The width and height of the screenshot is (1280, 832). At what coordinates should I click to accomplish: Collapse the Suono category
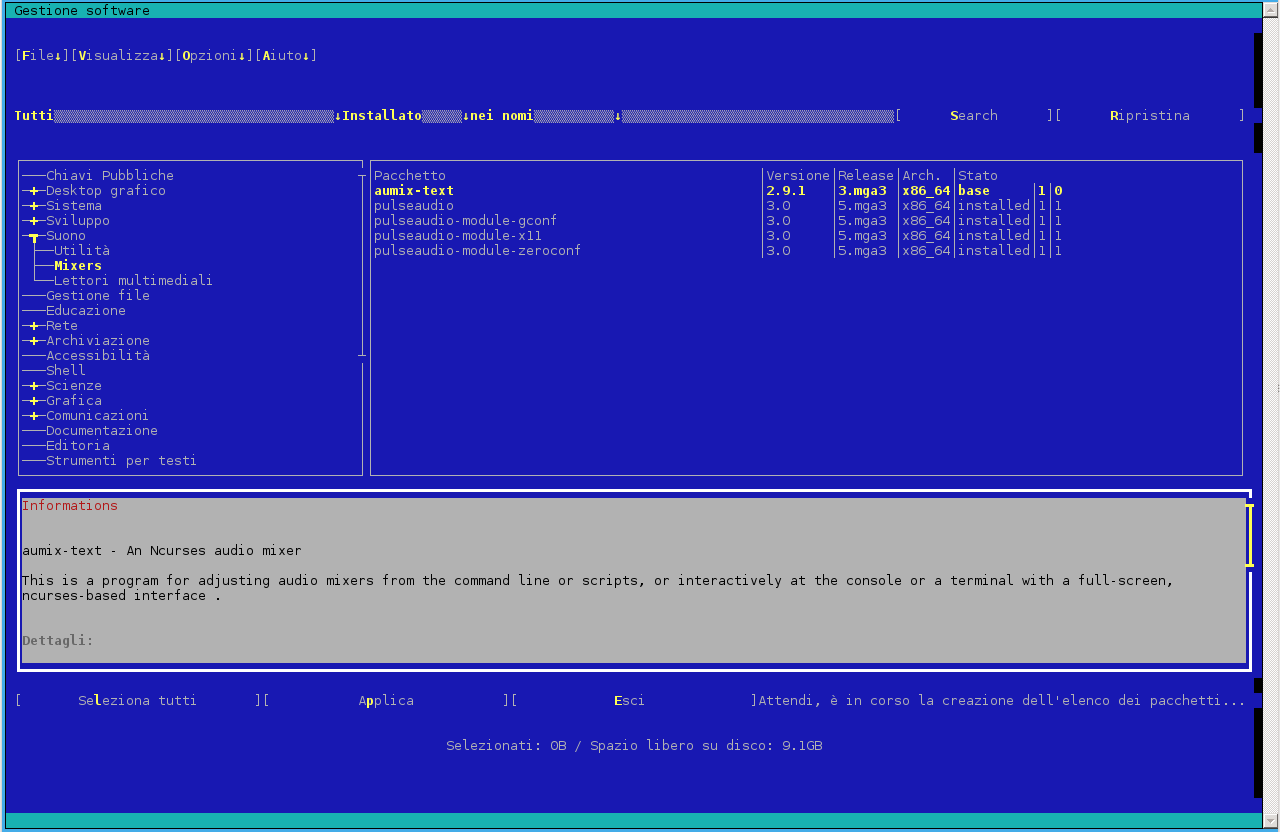[x=34, y=237]
